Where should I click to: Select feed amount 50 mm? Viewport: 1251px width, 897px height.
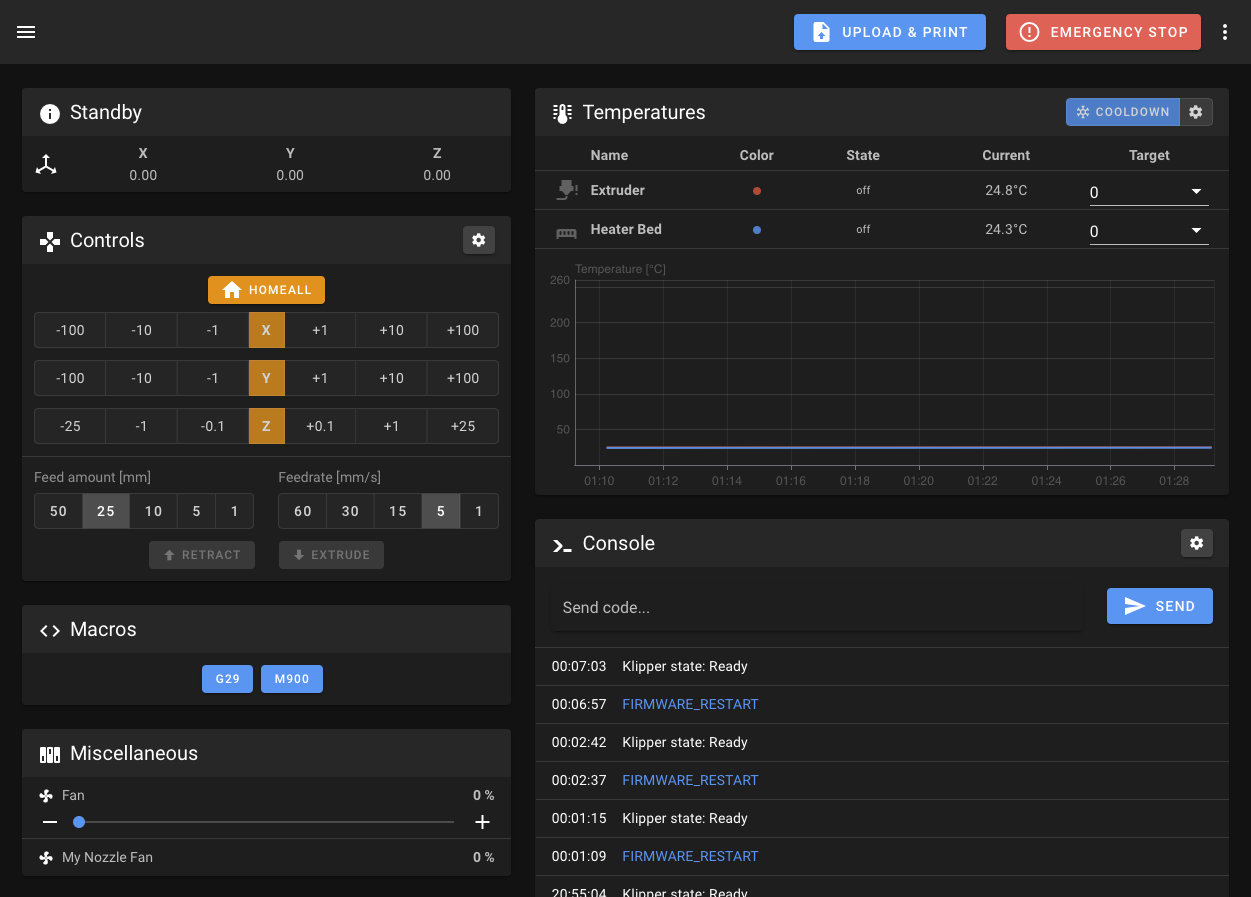(x=58, y=511)
